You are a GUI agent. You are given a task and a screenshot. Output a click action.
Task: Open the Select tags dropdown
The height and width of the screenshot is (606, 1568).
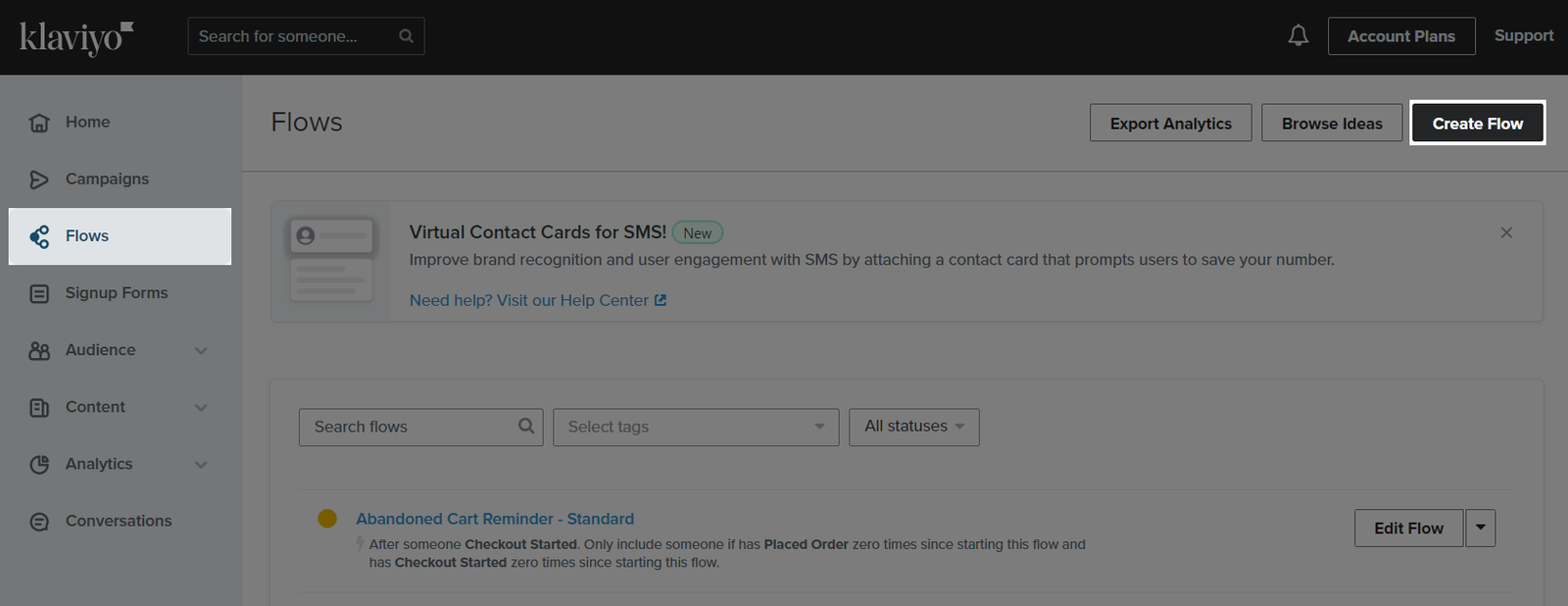click(695, 428)
